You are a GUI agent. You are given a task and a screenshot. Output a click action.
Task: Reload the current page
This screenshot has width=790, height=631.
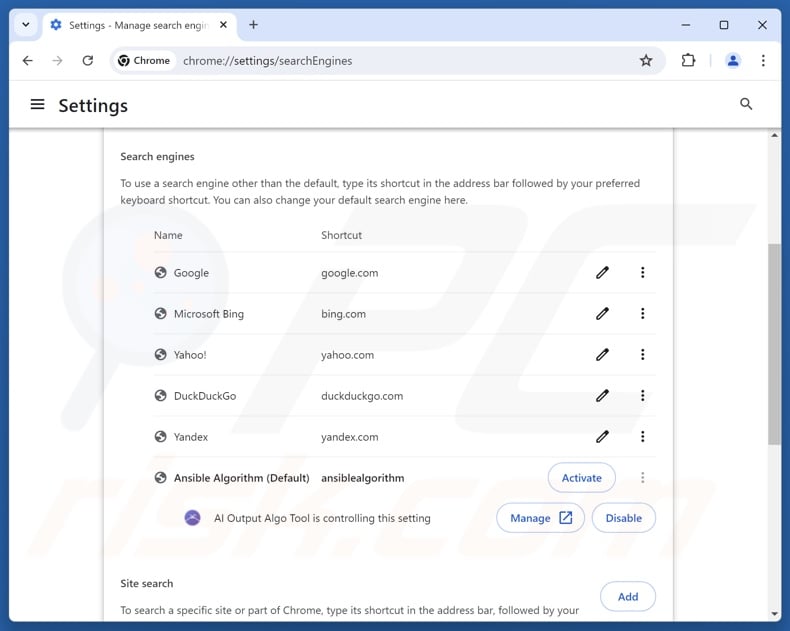pyautogui.click(x=88, y=61)
